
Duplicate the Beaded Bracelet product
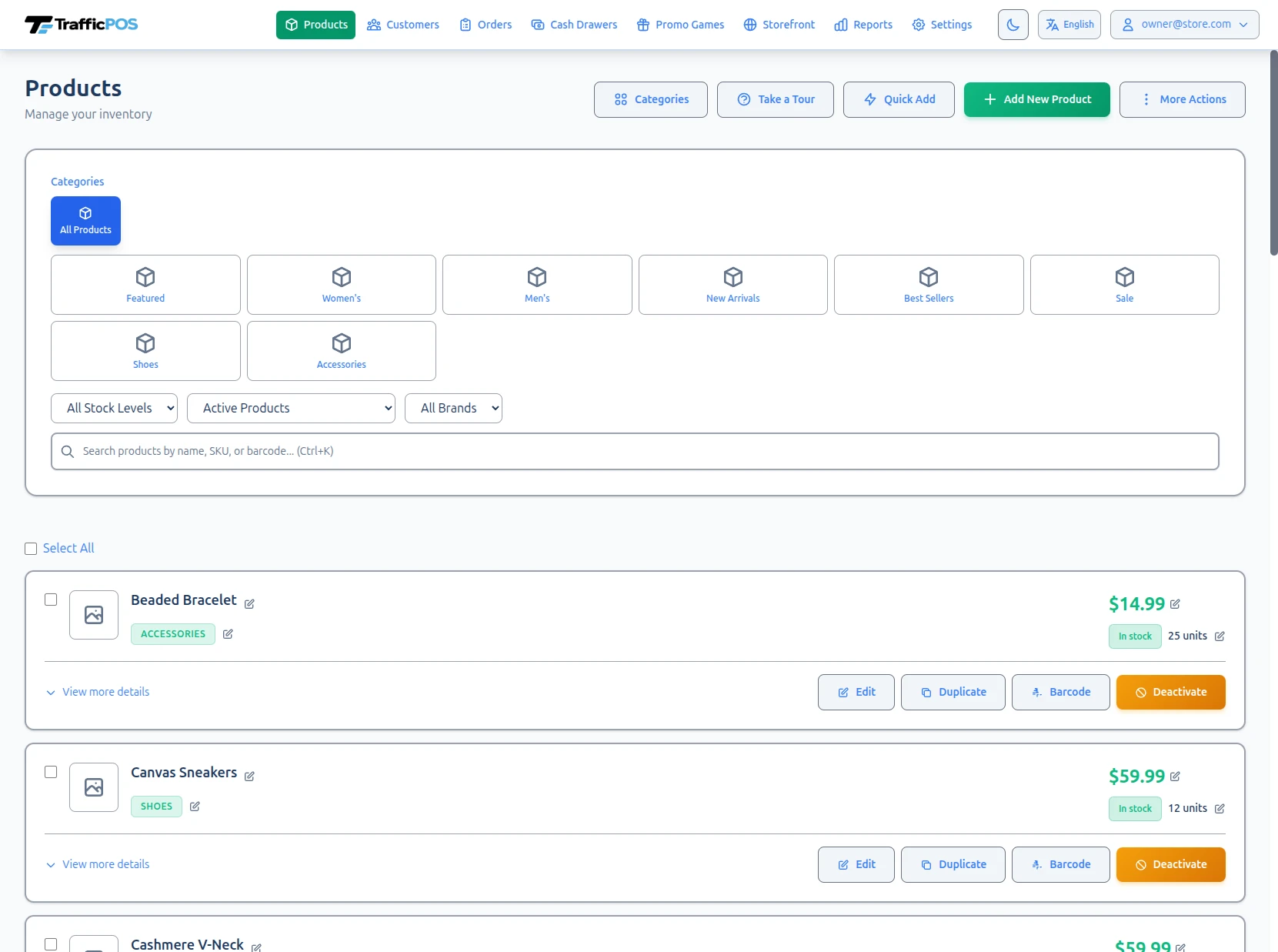pyautogui.click(x=953, y=692)
